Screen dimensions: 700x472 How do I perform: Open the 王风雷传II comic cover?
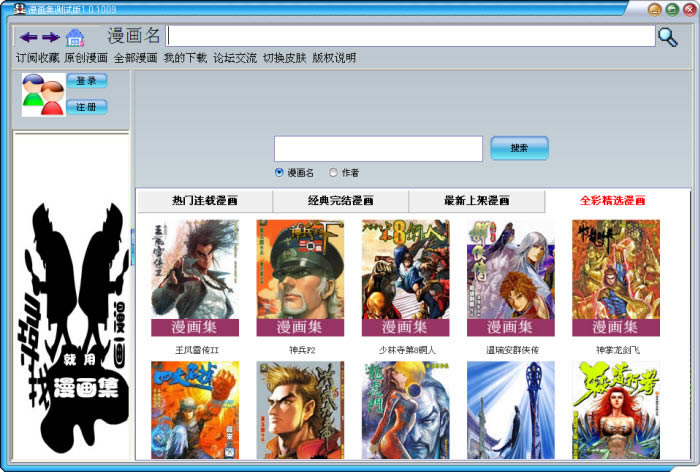(x=195, y=278)
